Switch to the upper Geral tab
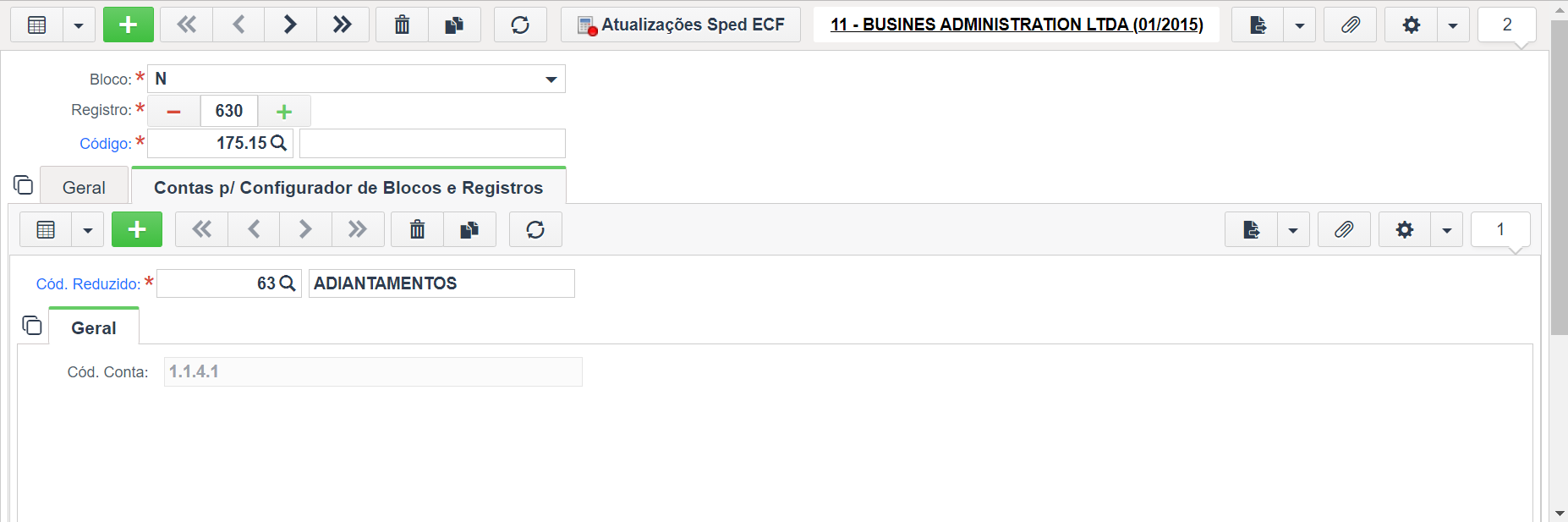This screenshot has height=522, width=1568. 84,187
